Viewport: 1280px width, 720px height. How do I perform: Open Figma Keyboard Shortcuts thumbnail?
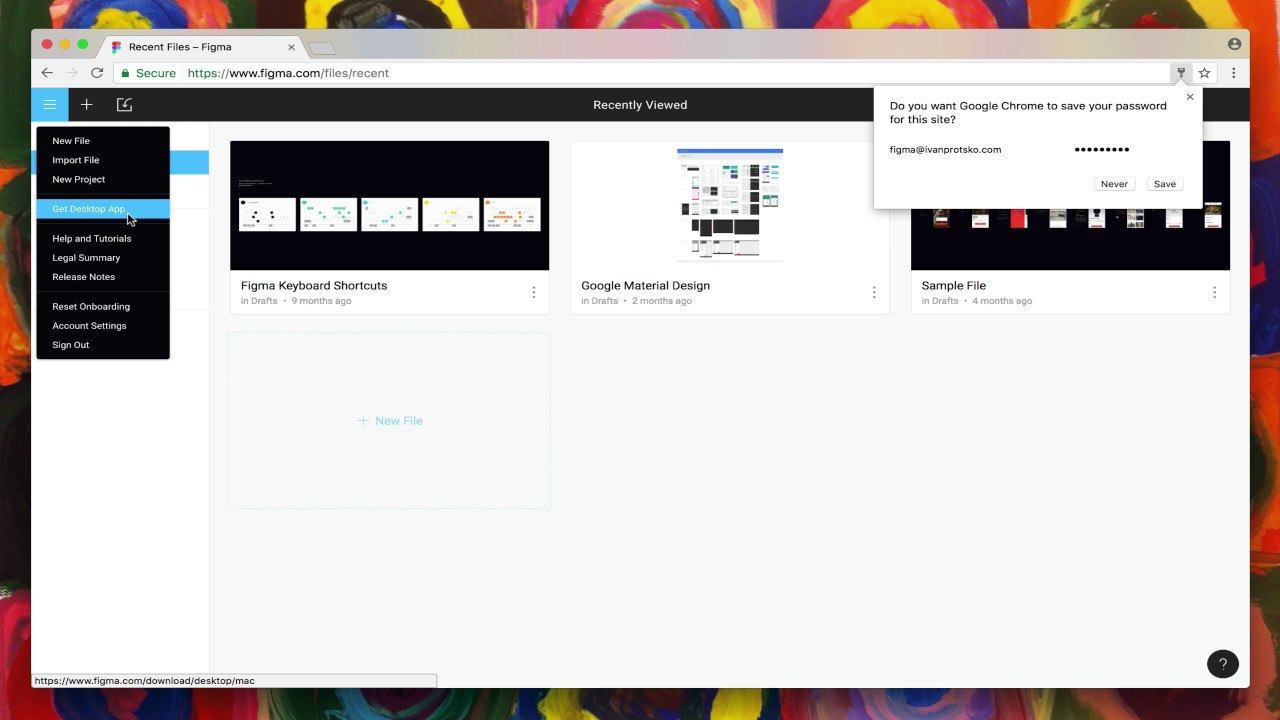pyautogui.click(x=389, y=205)
